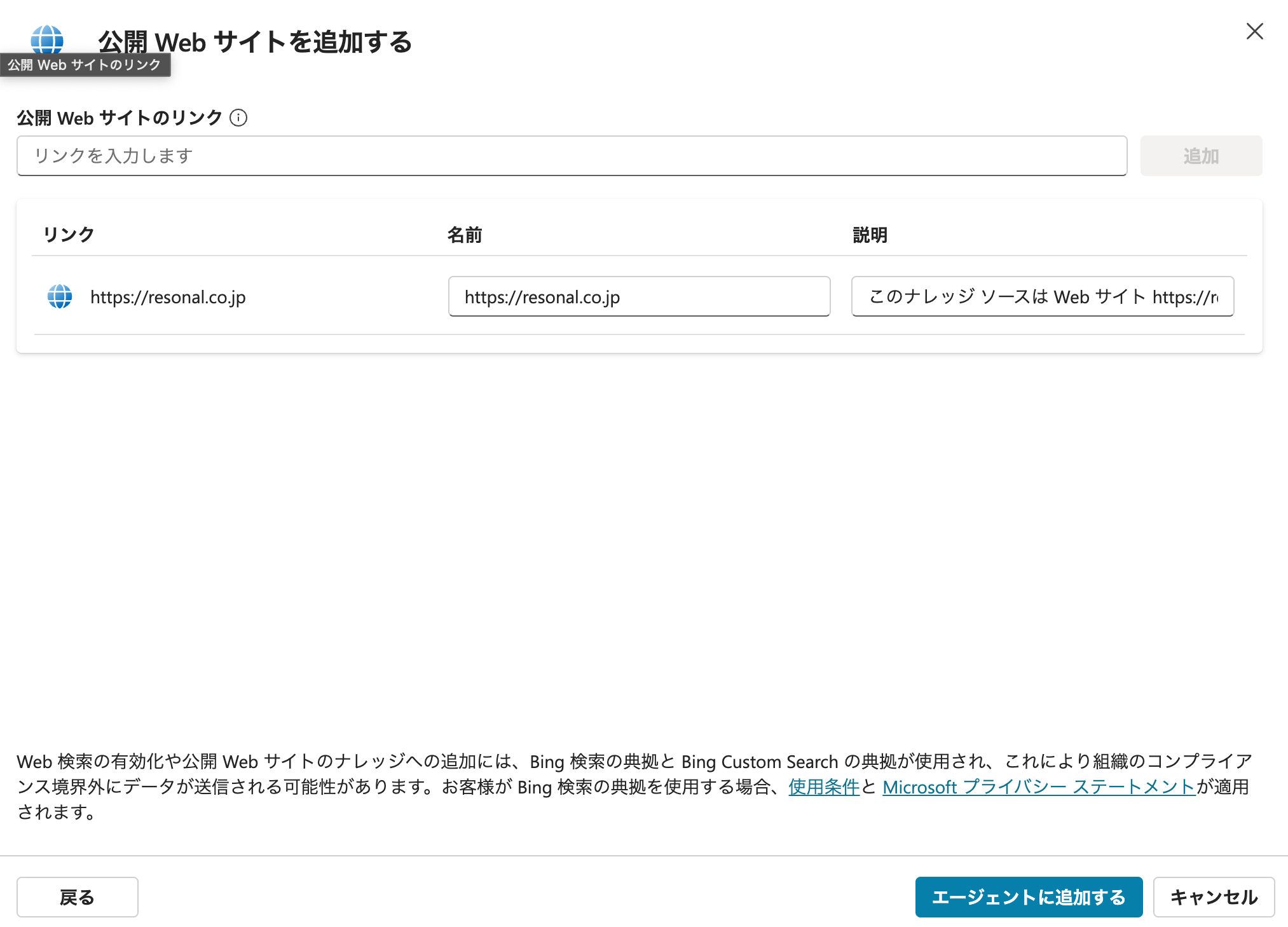Click the globe icon beside the dialog title
This screenshot has width=1288, height=927.
(x=47, y=38)
